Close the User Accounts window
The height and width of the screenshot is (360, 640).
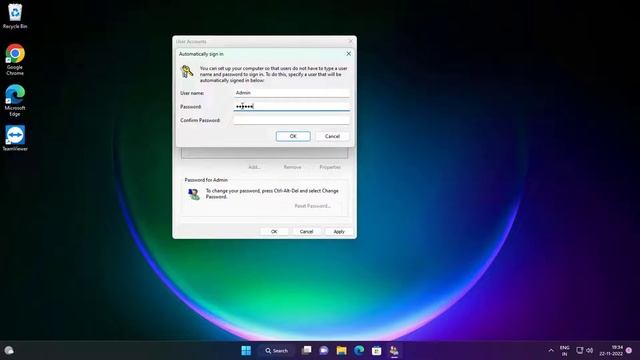351,42
